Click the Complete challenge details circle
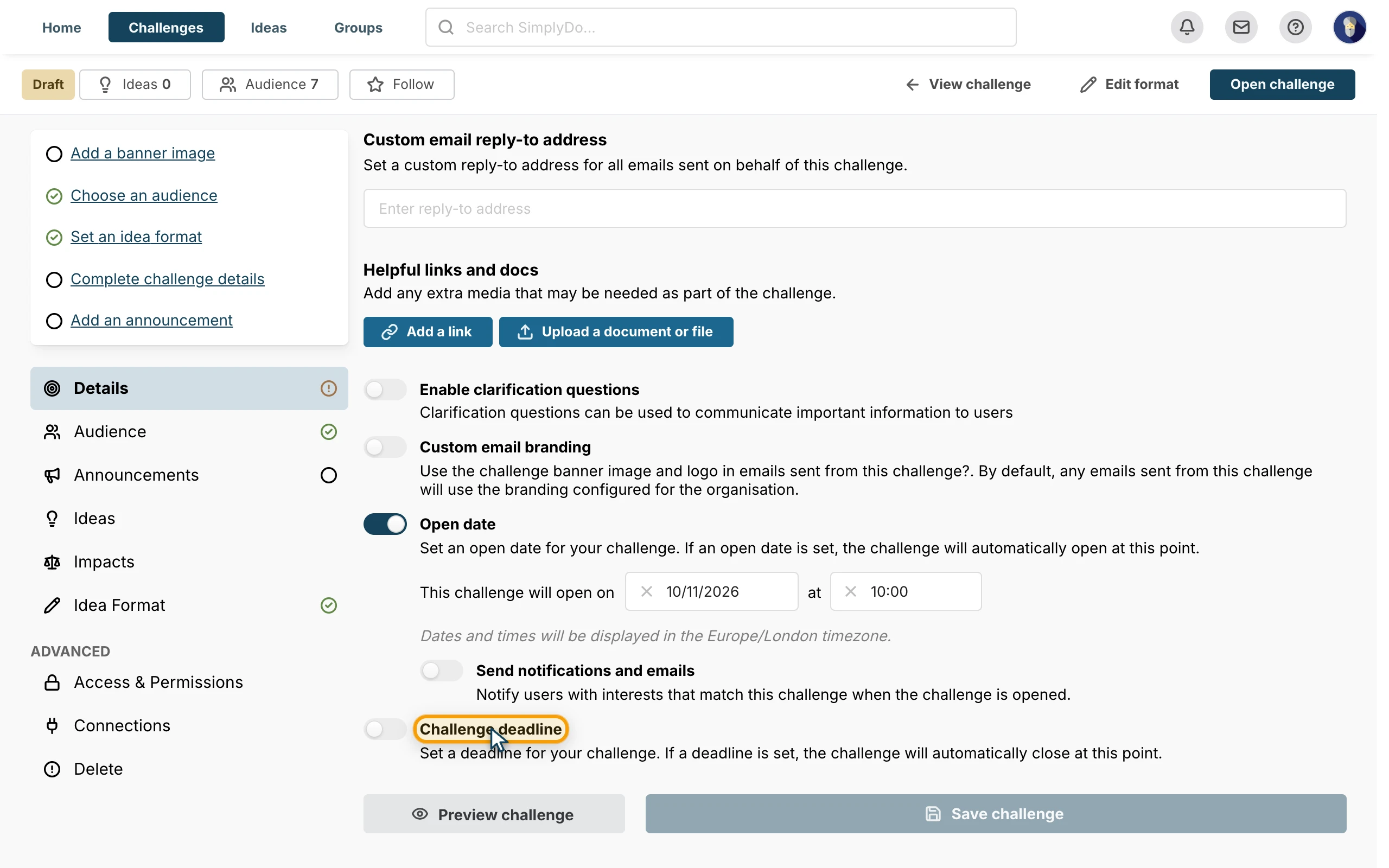Screen dimensions: 1389x868 click(54, 279)
